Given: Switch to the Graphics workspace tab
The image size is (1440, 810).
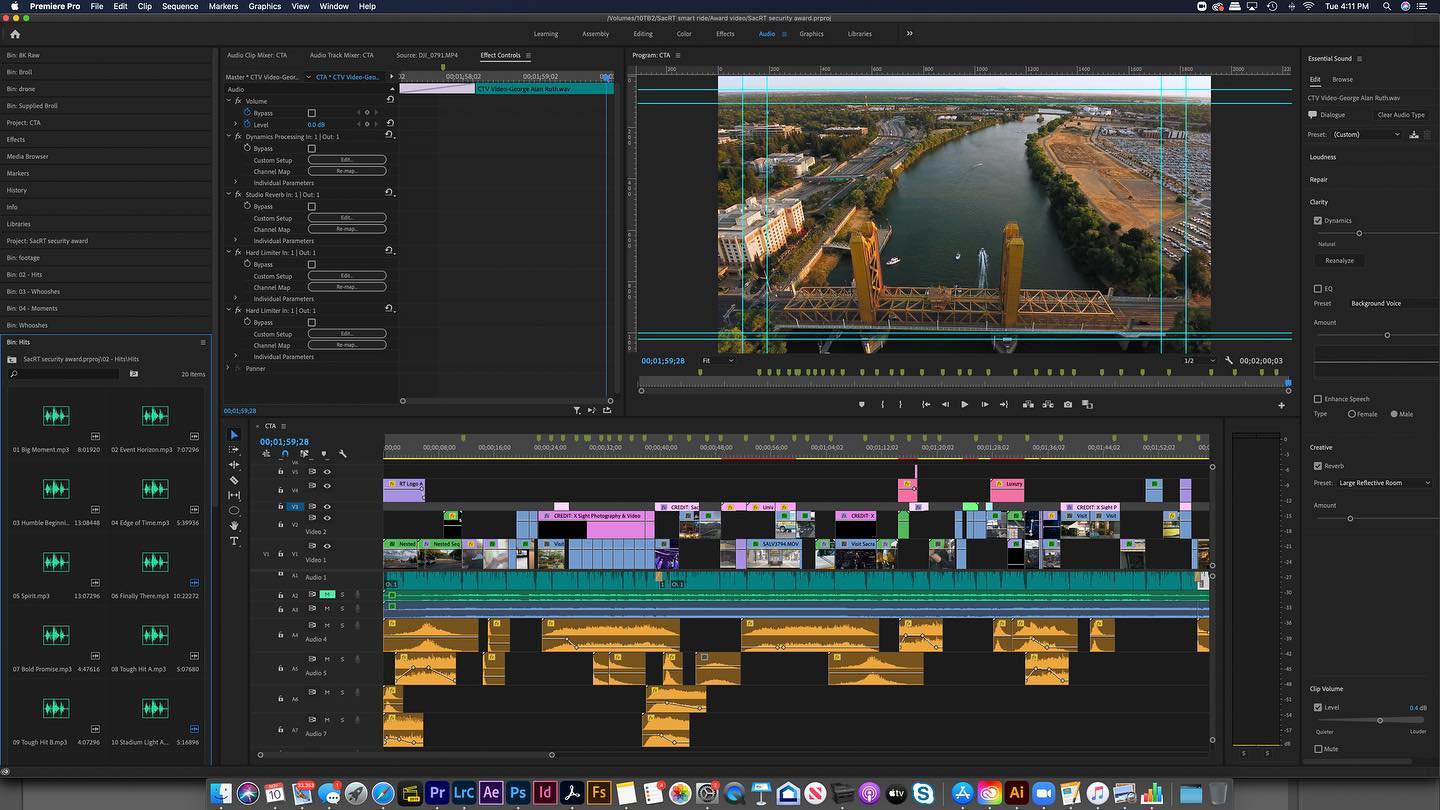Looking at the screenshot, I should click(x=811, y=34).
